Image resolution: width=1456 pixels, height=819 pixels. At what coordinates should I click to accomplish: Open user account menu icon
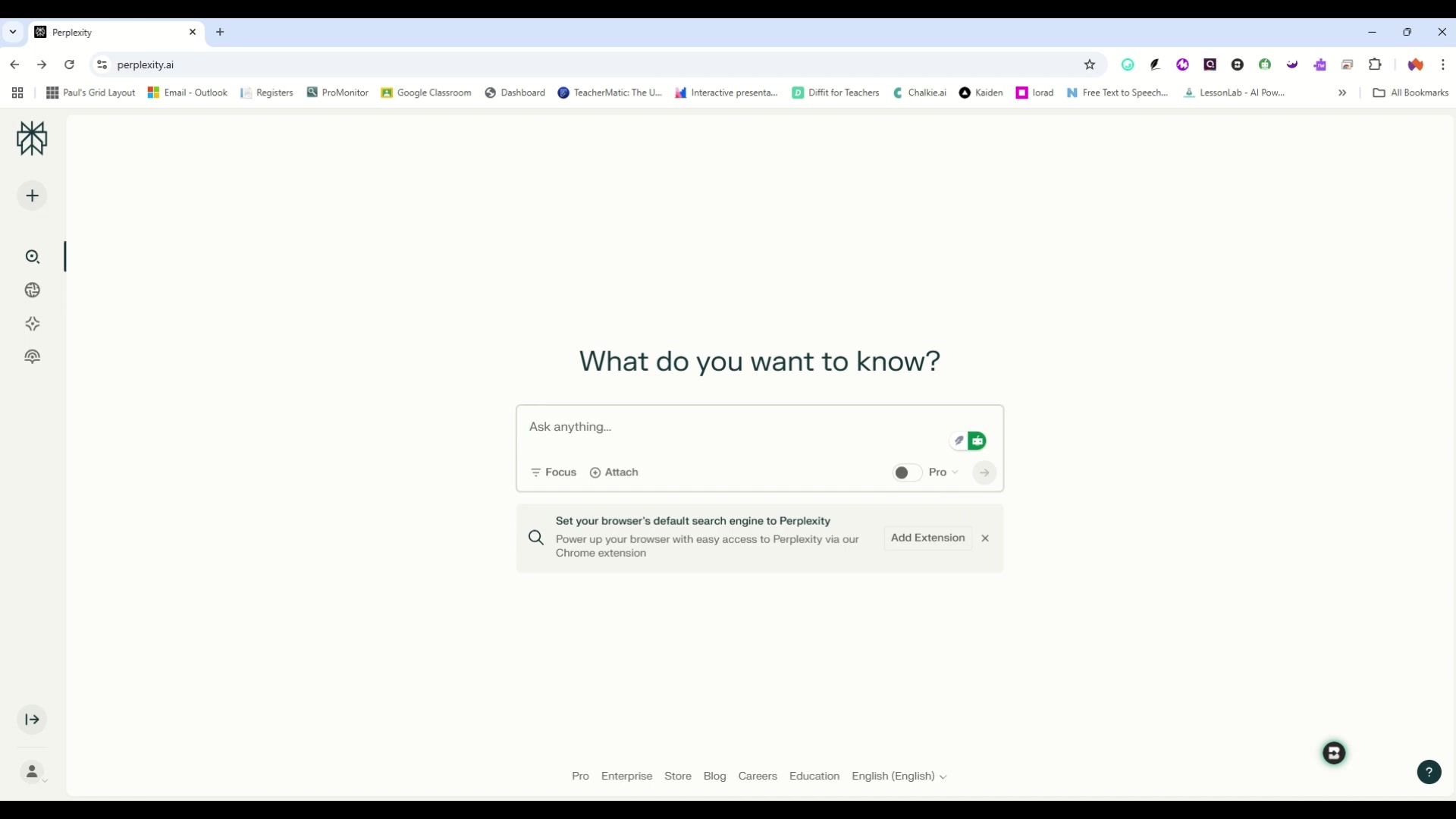(33, 772)
